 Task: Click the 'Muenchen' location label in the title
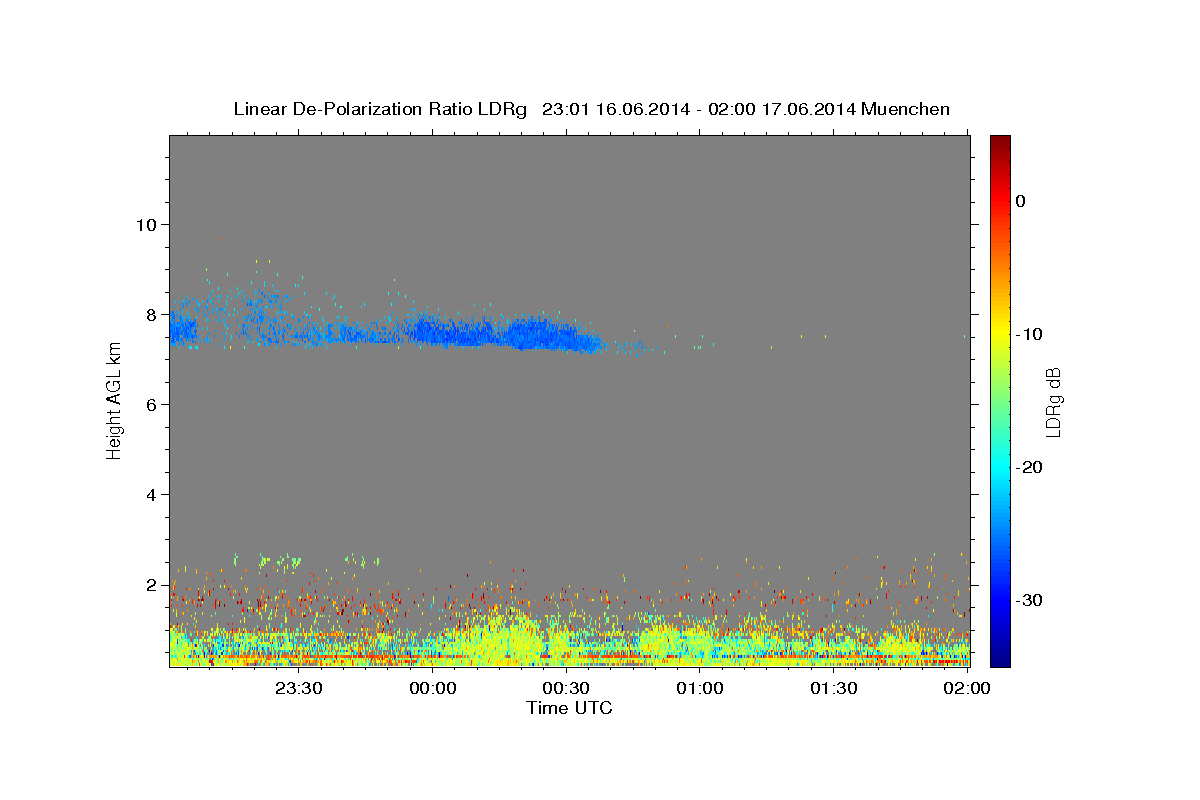[x=906, y=109]
